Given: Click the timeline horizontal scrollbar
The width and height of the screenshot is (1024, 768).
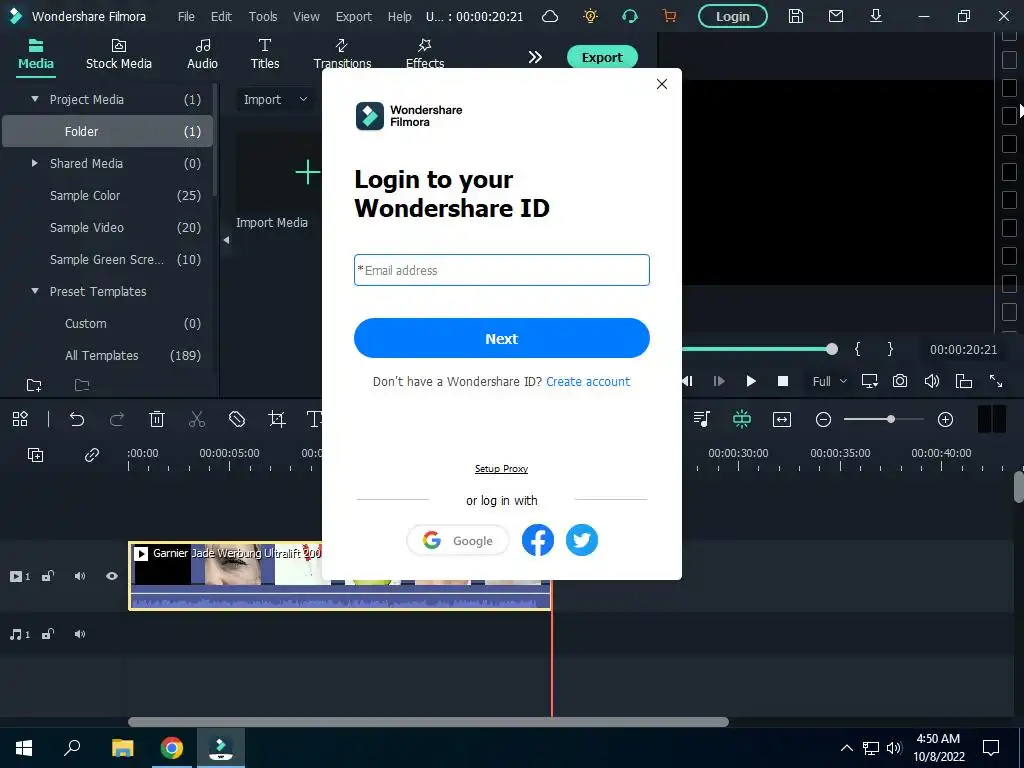Looking at the screenshot, I should click(428, 722).
